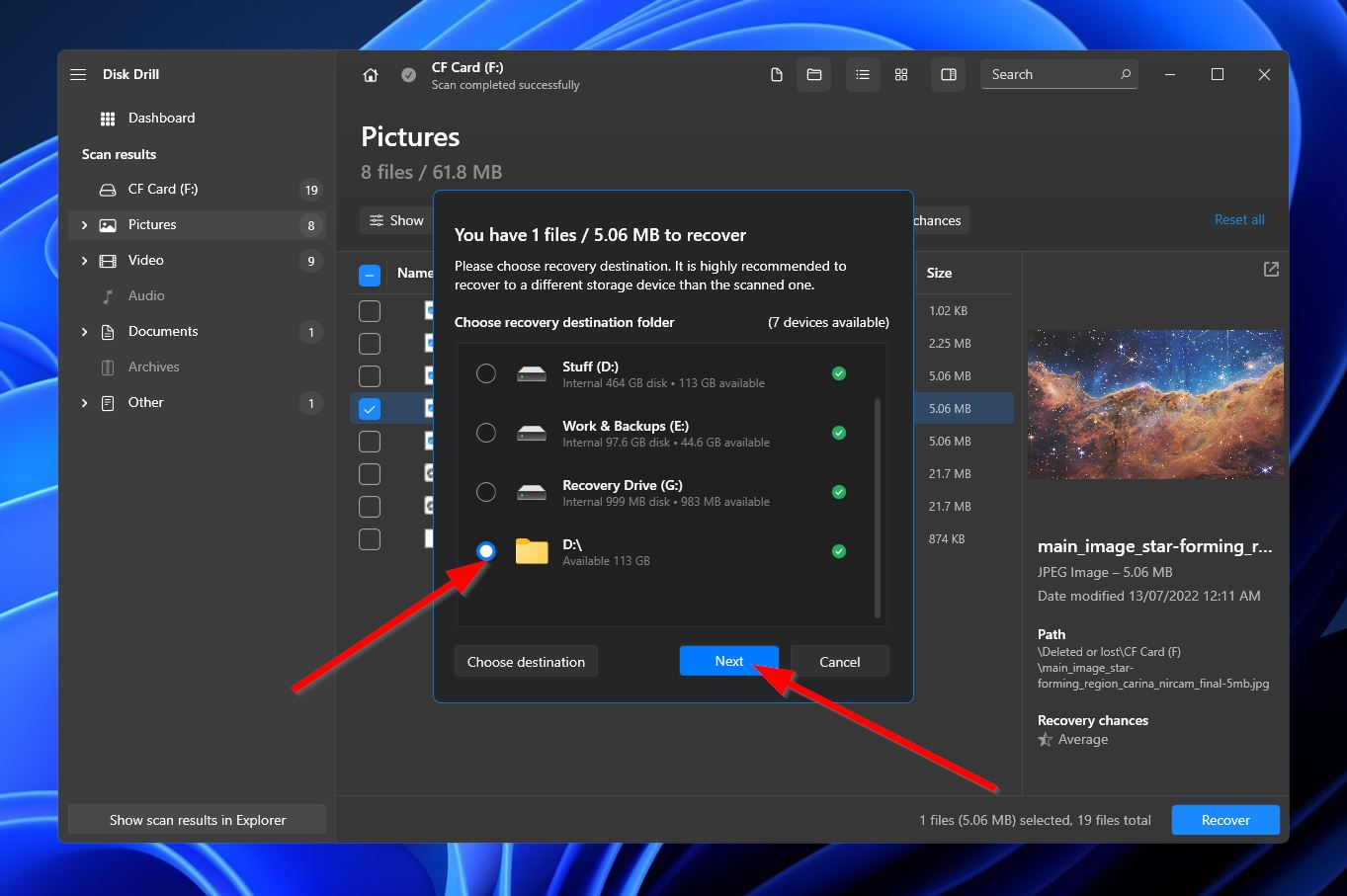Click Show scan results in Explorer
Screen dimensions: 1347x896
coord(198,820)
